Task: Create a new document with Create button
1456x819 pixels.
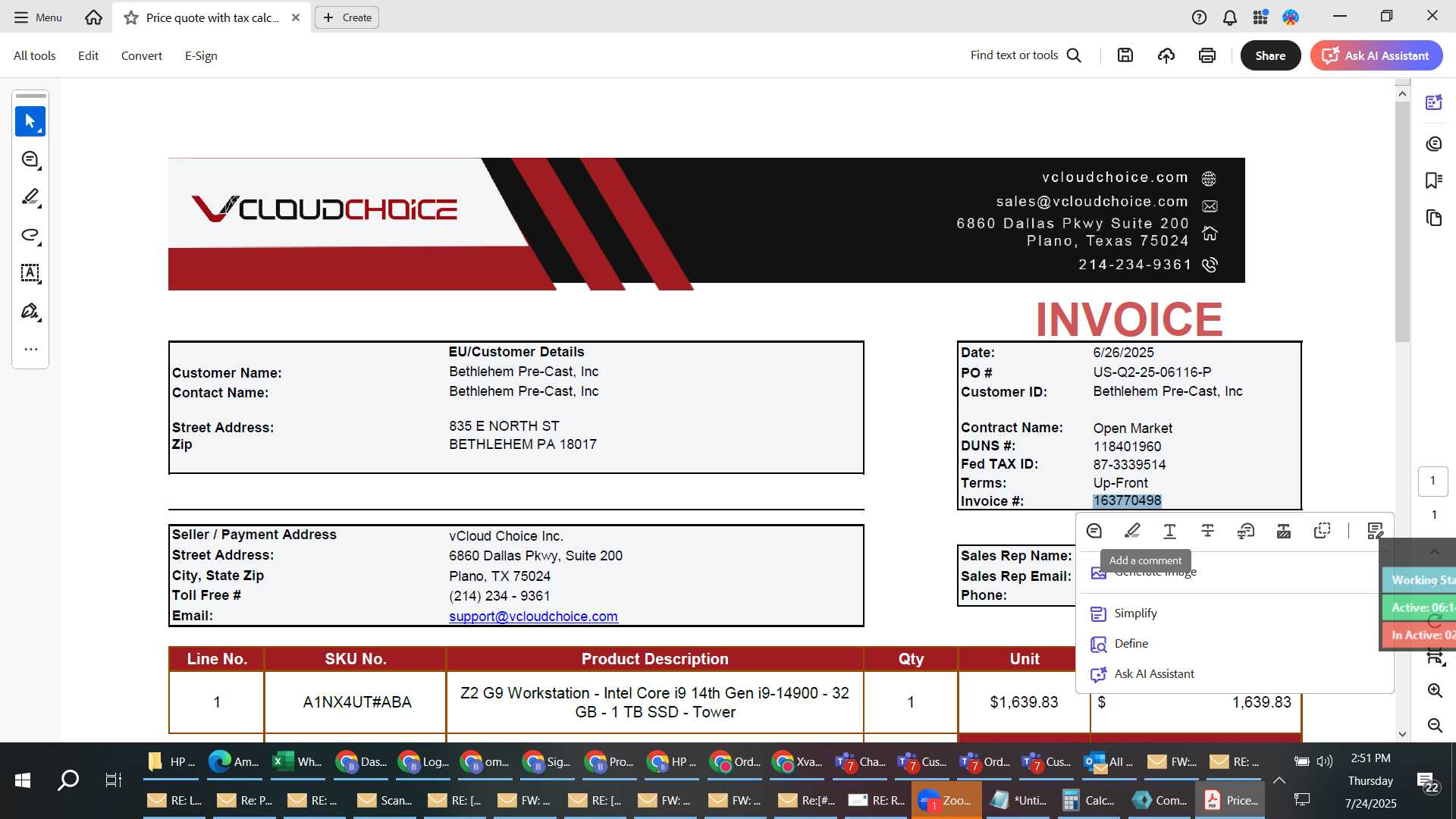Action: tap(347, 17)
